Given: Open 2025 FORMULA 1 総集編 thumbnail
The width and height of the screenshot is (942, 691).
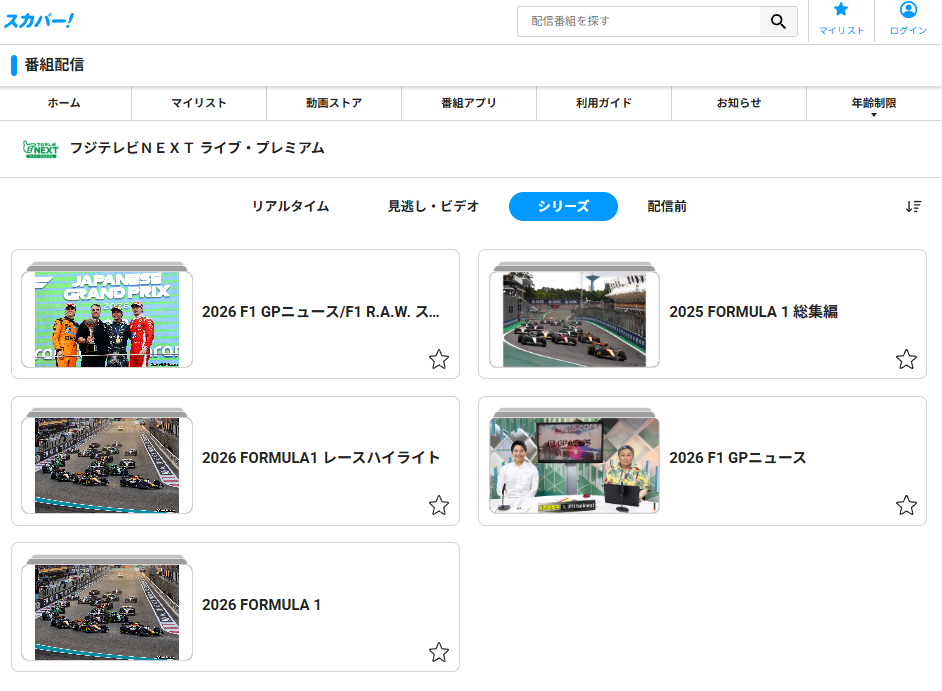Looking at the screenshot, I should click(574, 319).
